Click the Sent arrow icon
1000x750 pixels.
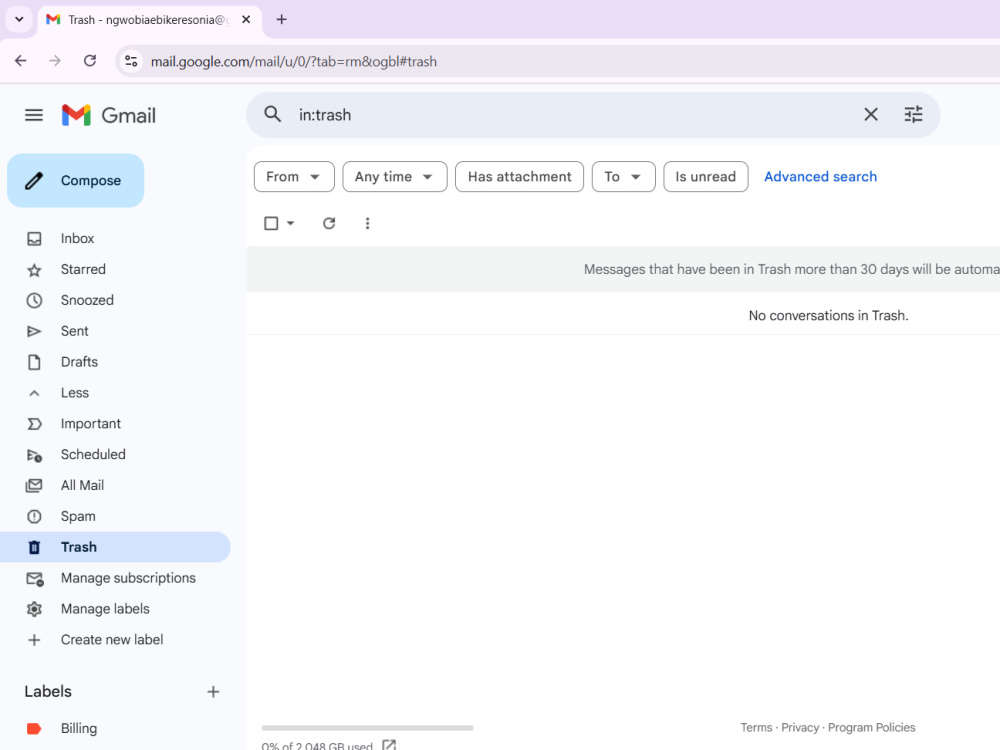tap(34, 332)
